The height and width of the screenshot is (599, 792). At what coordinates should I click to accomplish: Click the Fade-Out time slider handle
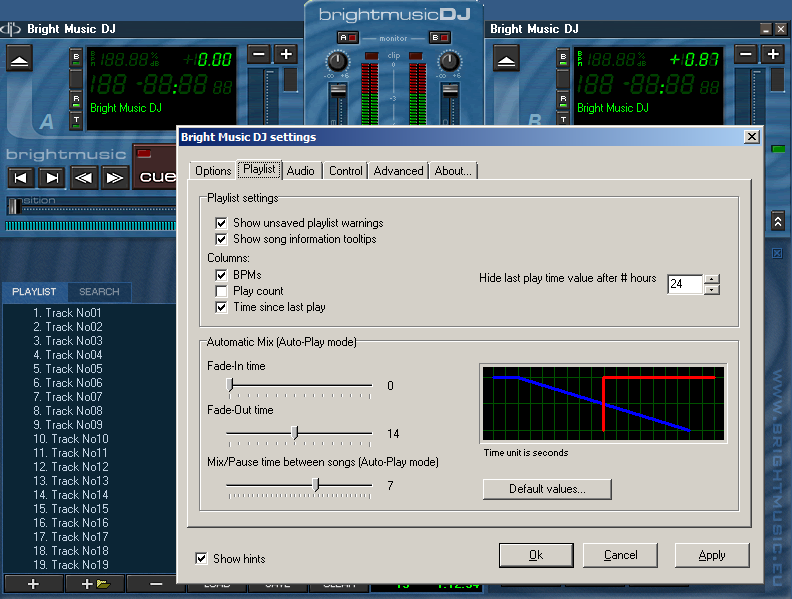click(x=295, y=433)
